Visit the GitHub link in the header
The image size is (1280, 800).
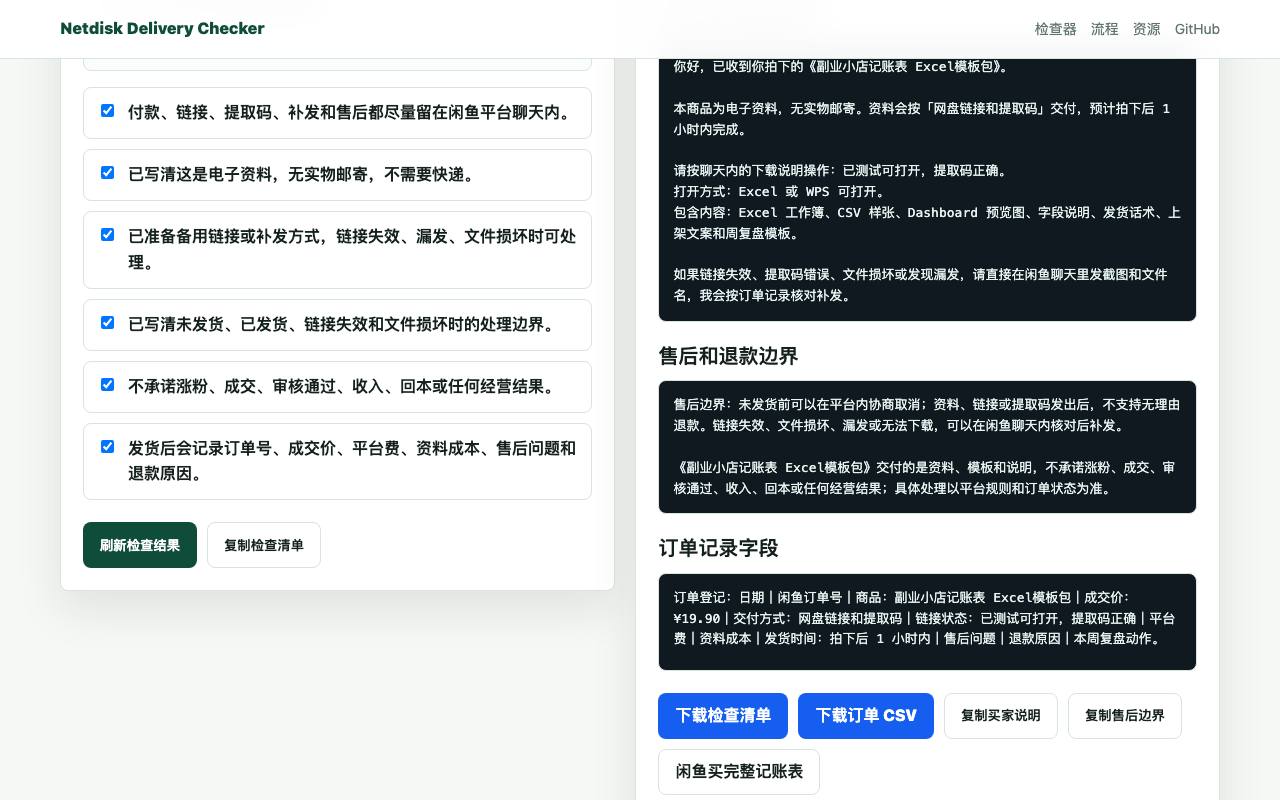coord(1197,29)
